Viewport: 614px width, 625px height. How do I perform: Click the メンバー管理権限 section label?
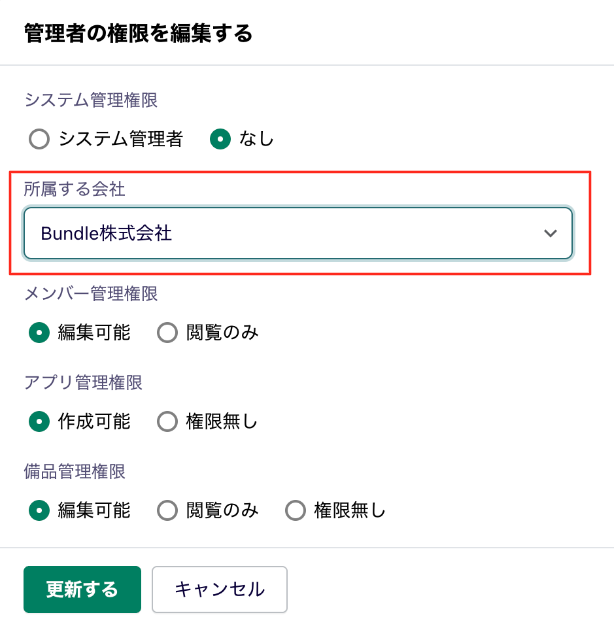pos(91,294)
